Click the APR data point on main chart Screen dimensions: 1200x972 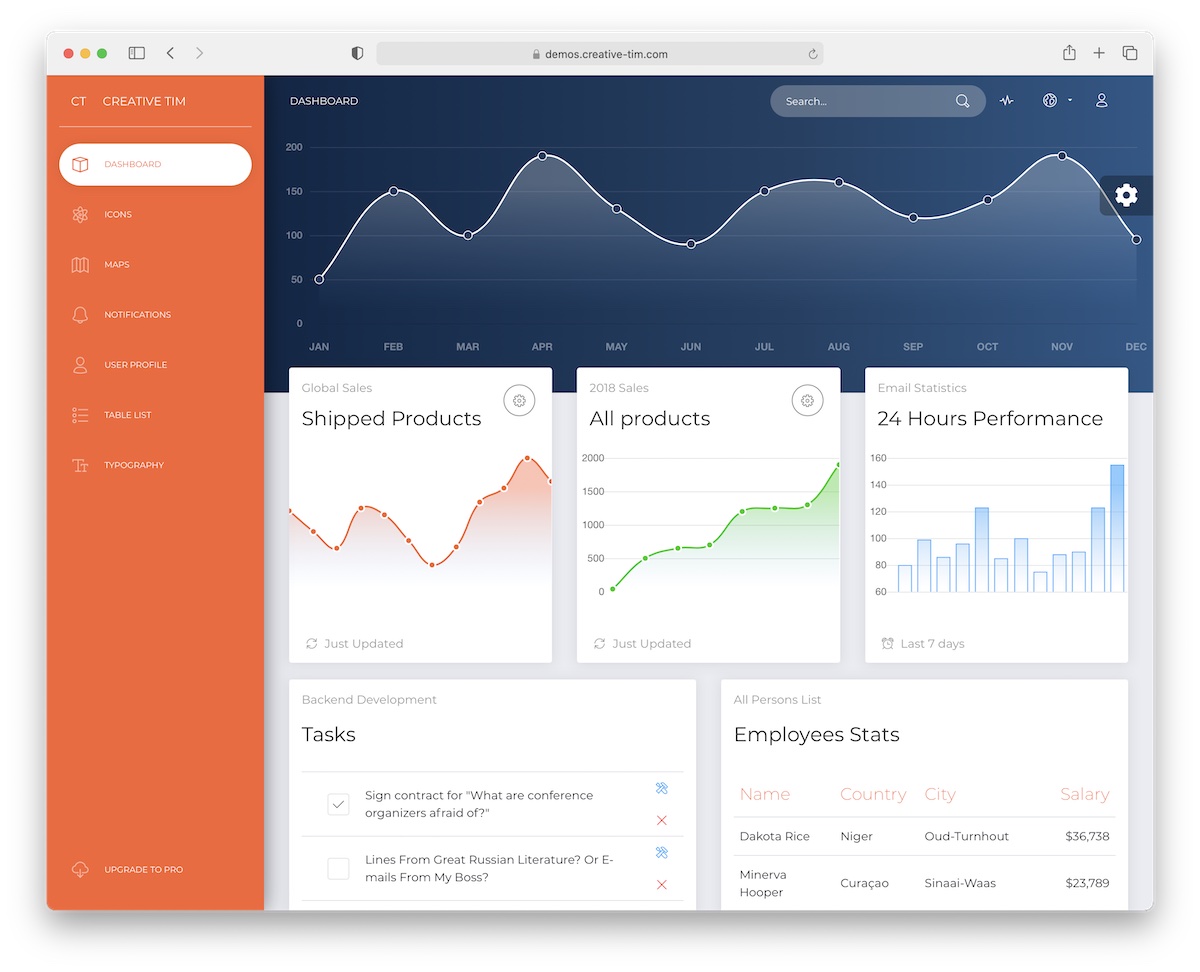(x=542, y=156)
